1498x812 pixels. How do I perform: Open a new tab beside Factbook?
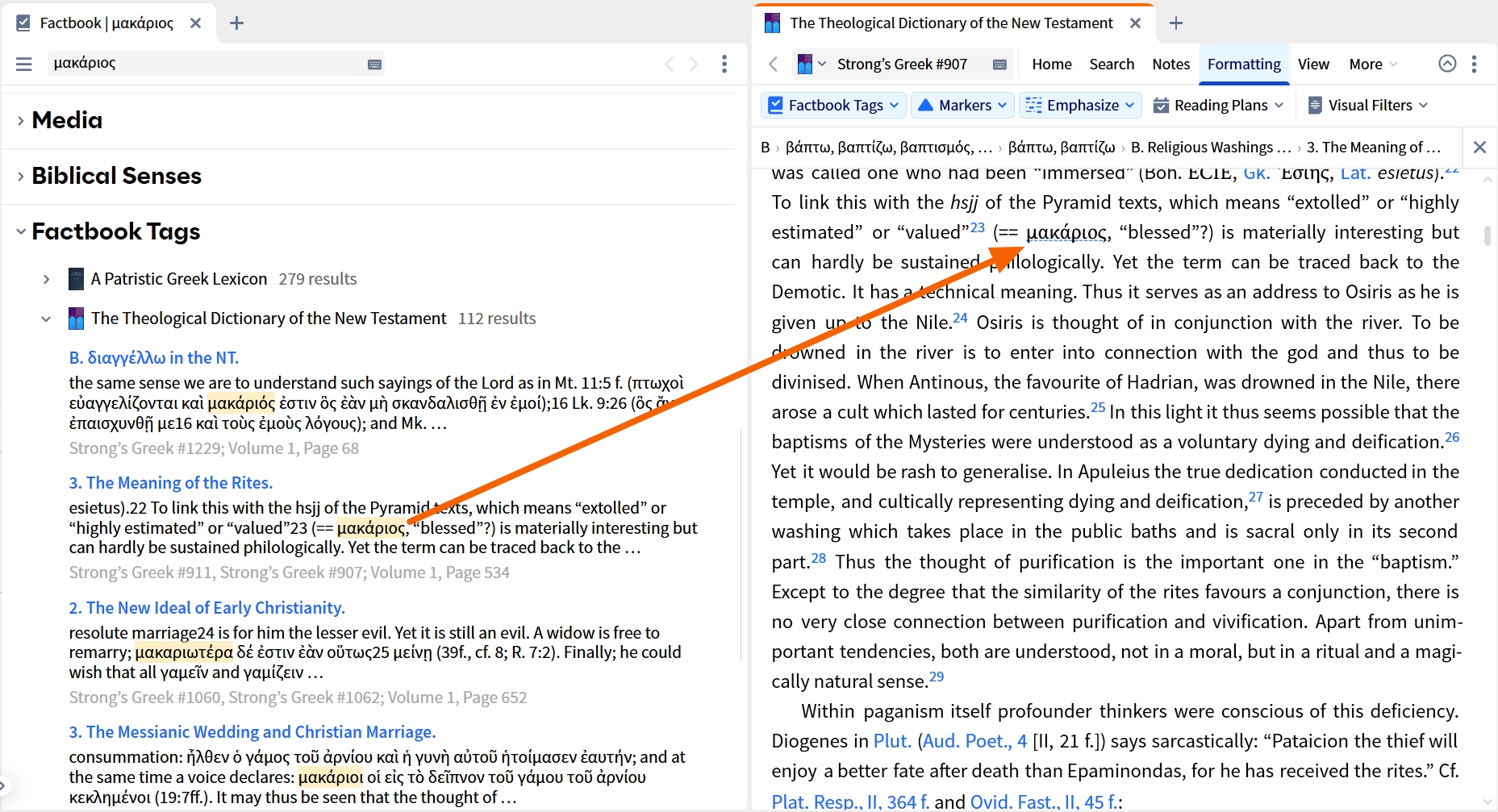[236, 23]
